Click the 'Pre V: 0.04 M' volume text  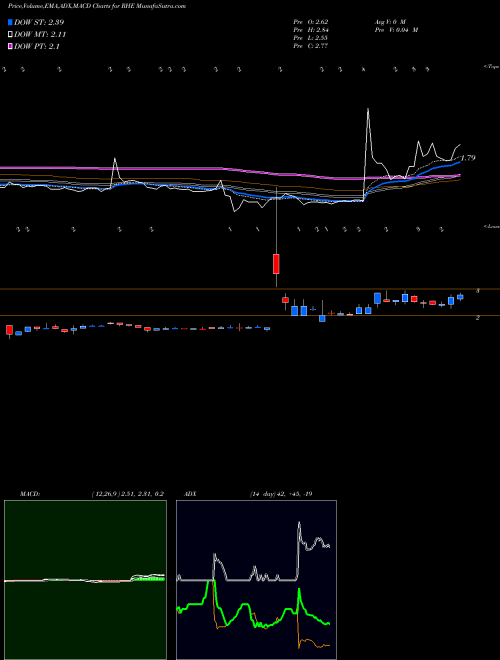[x=395, y=30]
